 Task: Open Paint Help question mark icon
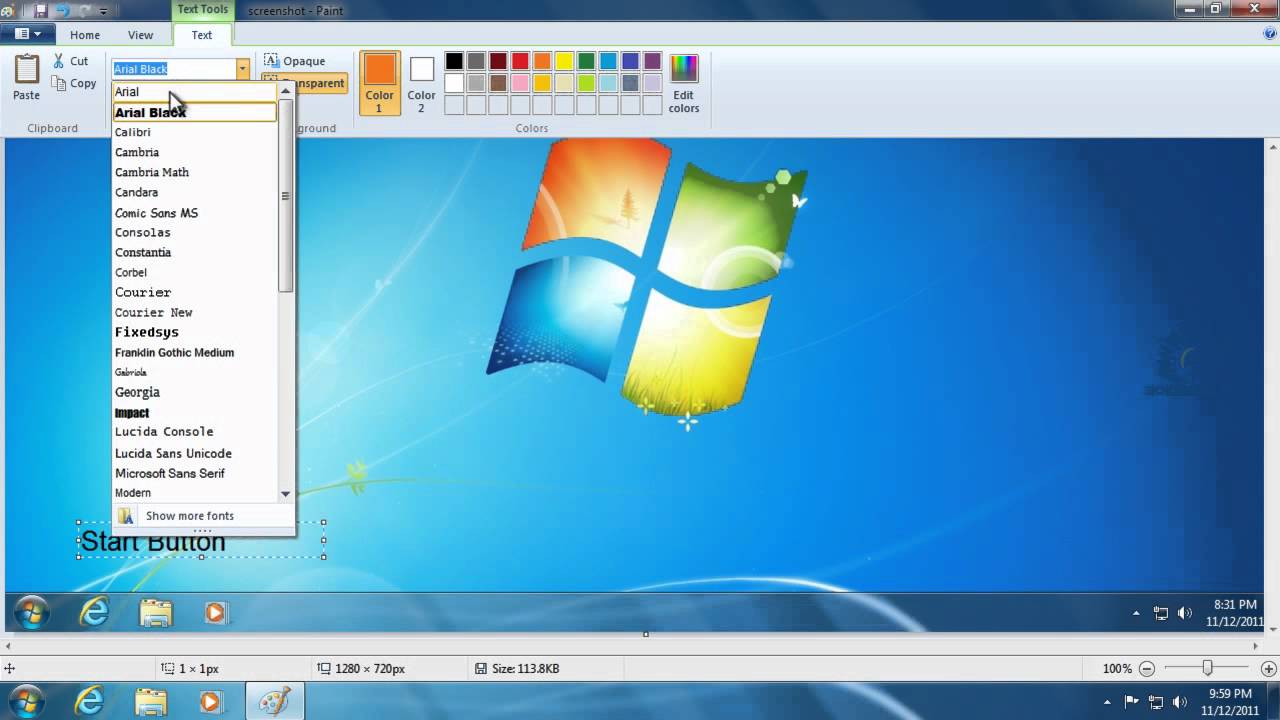[1270, 33]
